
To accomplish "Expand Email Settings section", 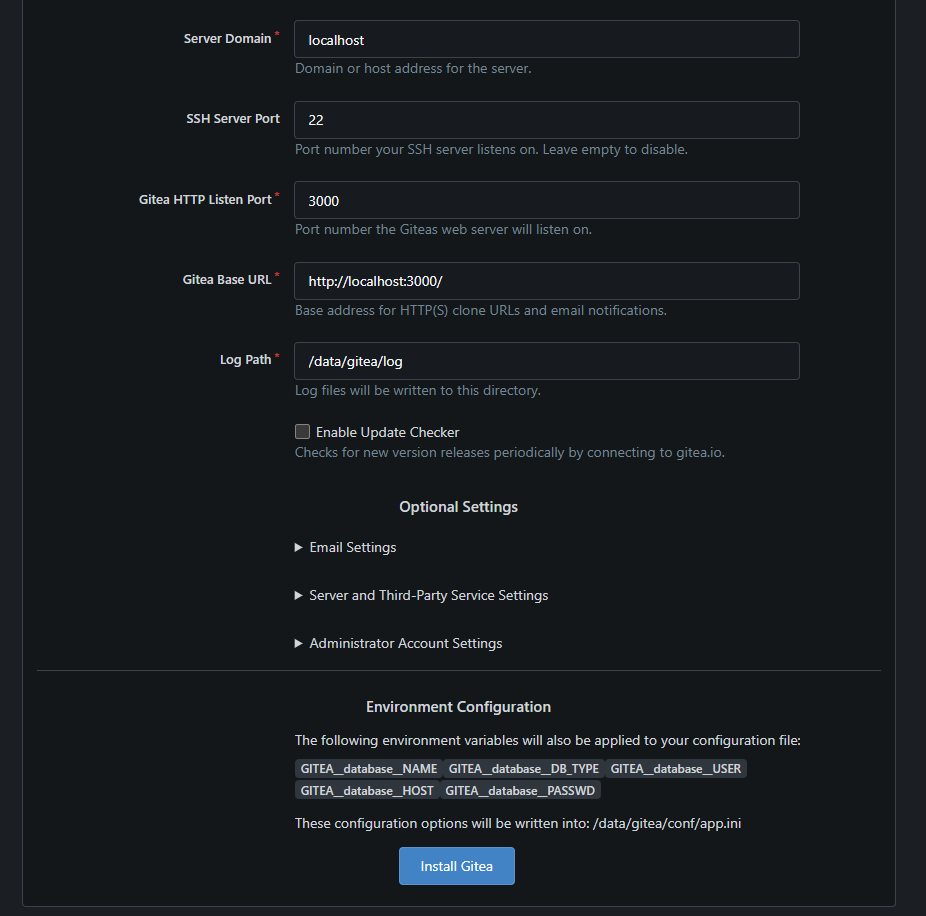I will [345, 547].
